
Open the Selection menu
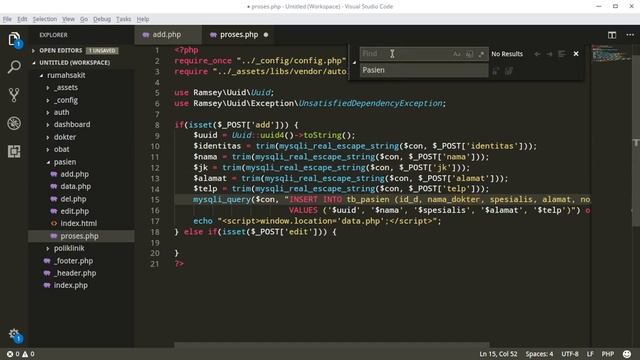point(45,19)
